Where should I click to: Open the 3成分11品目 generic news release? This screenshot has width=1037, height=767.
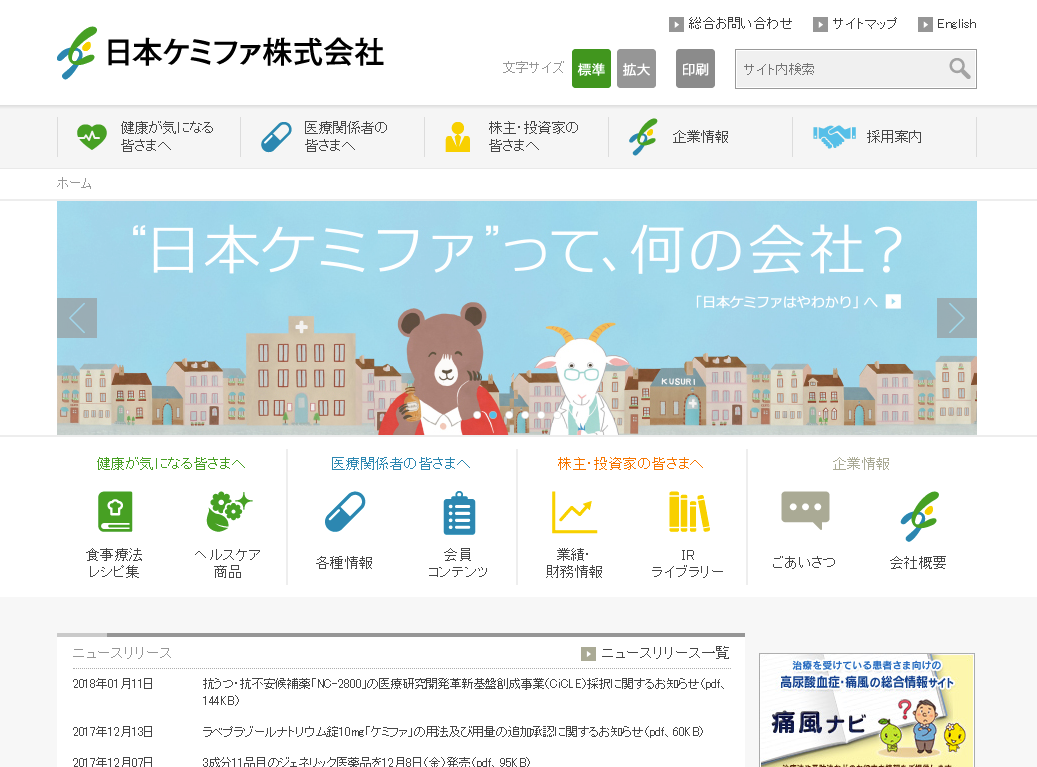[366, 762]
